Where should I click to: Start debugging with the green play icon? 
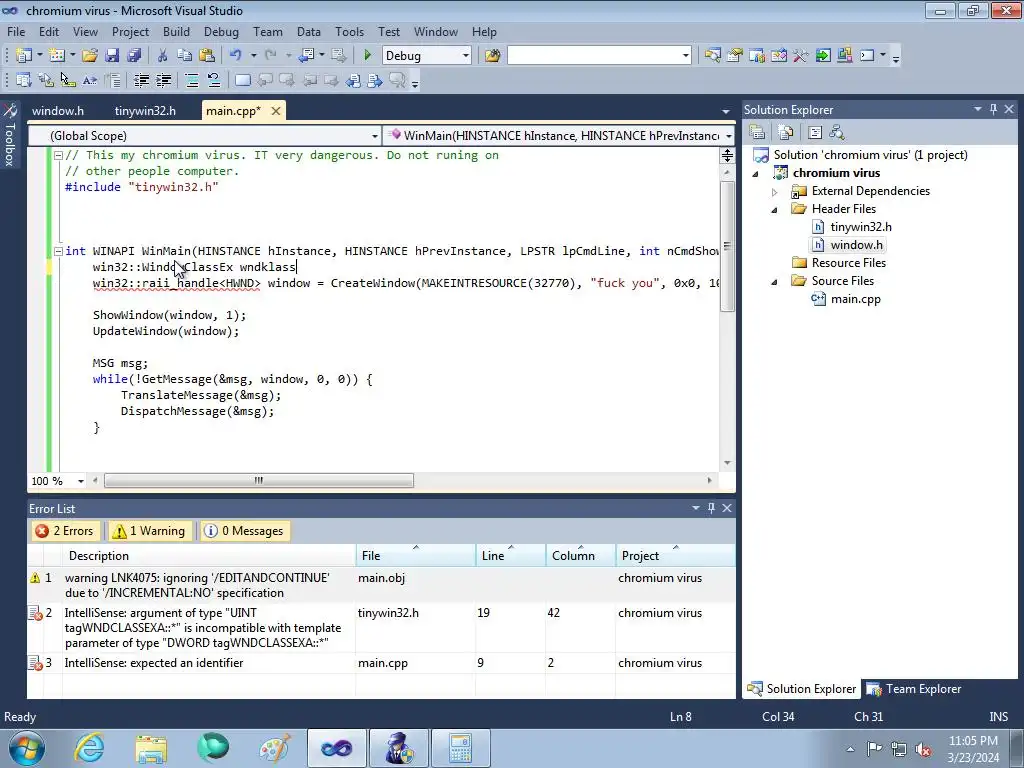[x=368, y=56]
